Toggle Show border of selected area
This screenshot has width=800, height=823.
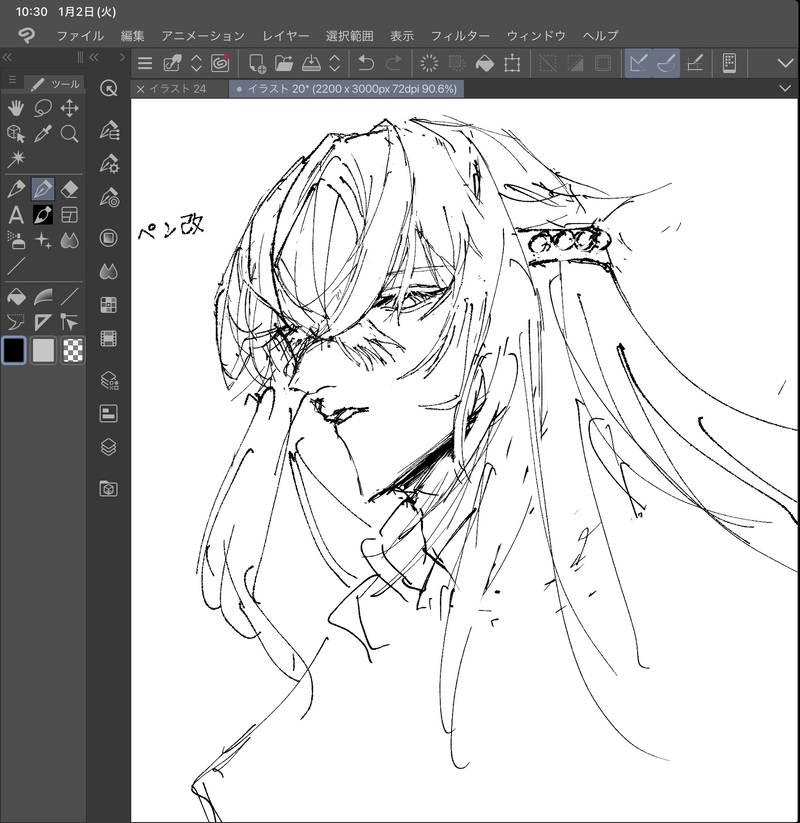[603, 63]
